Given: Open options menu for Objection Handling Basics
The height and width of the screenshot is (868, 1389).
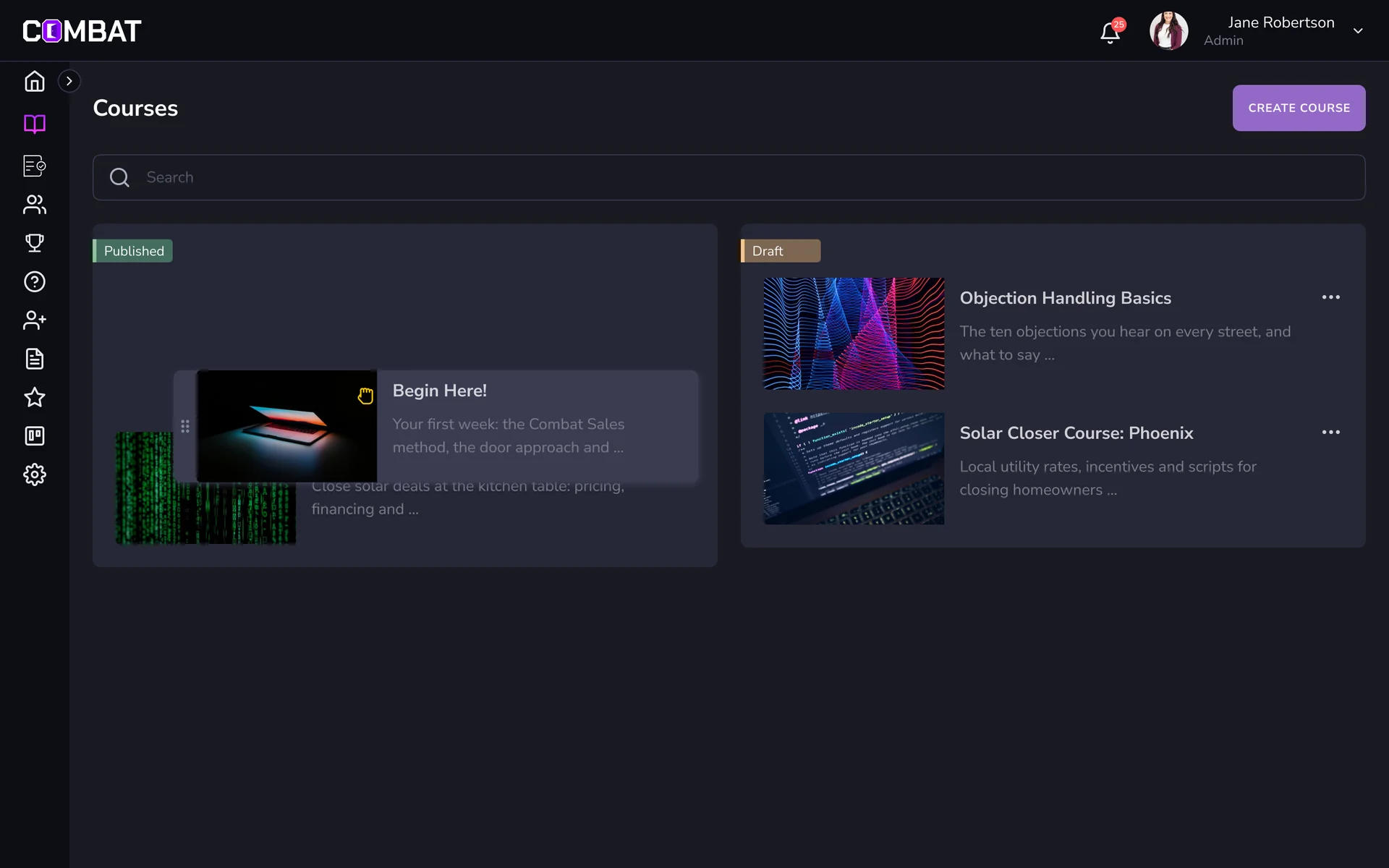Looking at the screenshot, I should 1331,297.
